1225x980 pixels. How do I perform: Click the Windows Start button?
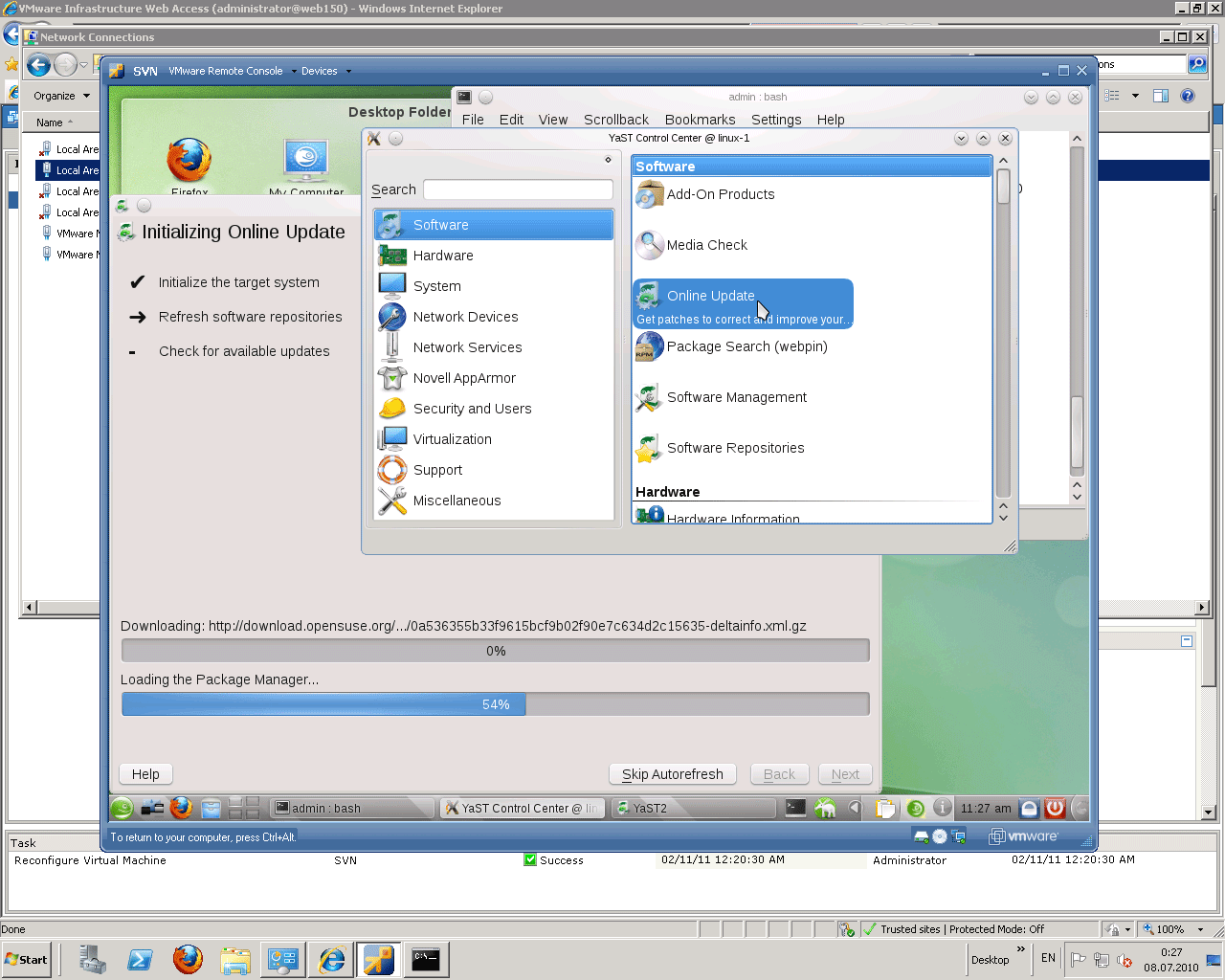(27, 960)
